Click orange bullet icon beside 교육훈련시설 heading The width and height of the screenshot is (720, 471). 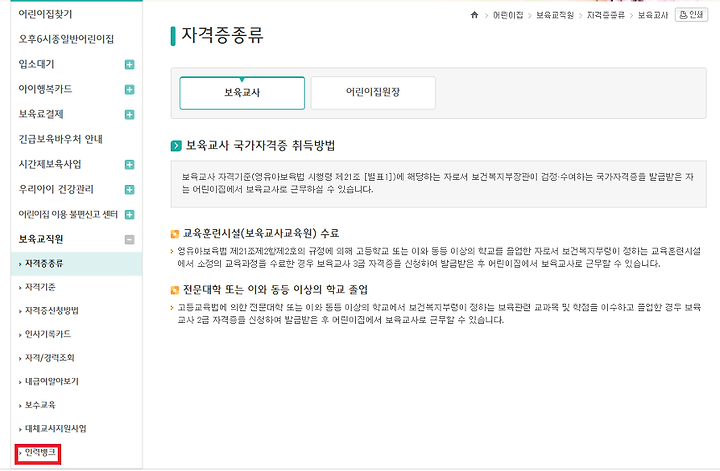point(174,234)
